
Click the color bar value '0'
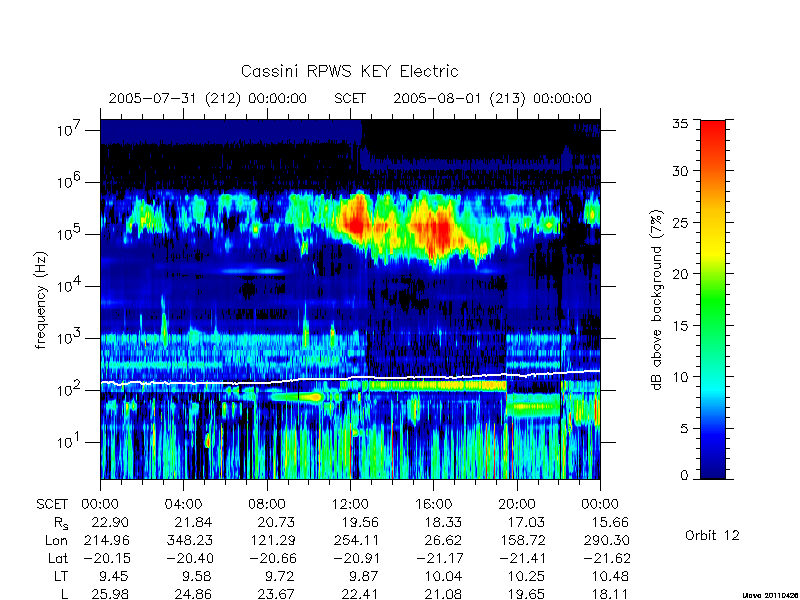tap(684, 476)
